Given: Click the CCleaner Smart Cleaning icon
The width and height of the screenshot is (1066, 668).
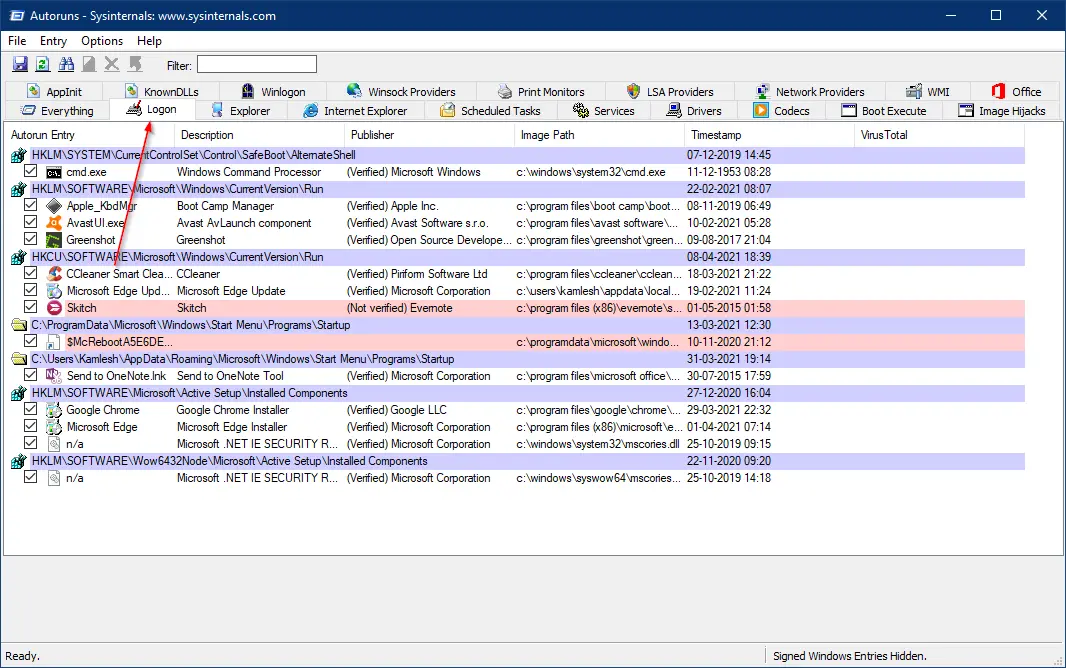Looking at the screenshot, I should (54, 274).
